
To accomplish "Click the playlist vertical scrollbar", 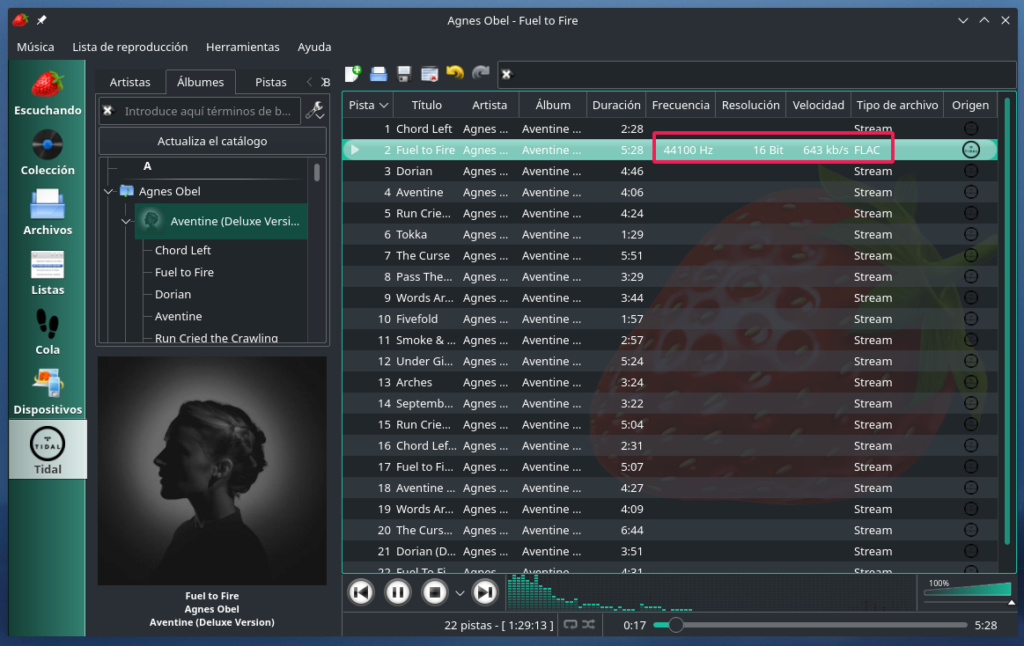I will click(1007, 320).
